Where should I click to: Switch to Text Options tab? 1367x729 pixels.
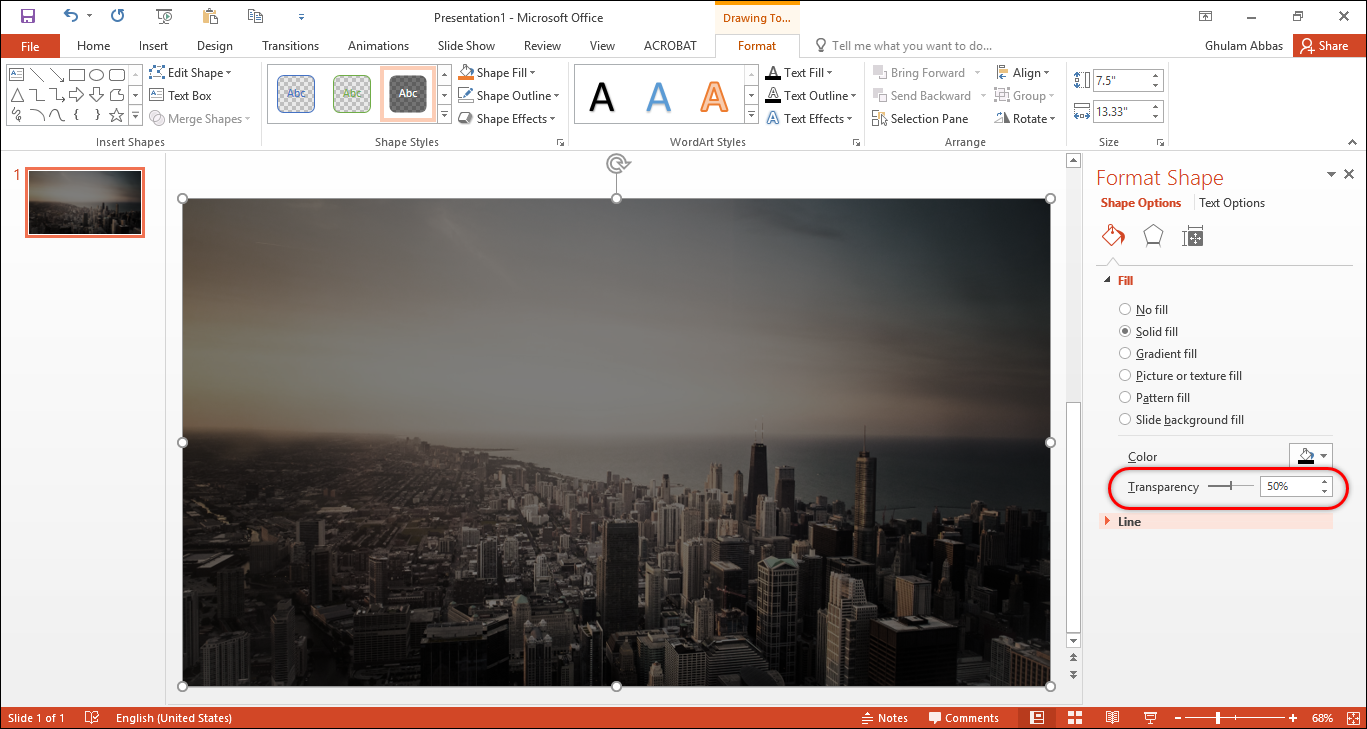point(1232,203)
